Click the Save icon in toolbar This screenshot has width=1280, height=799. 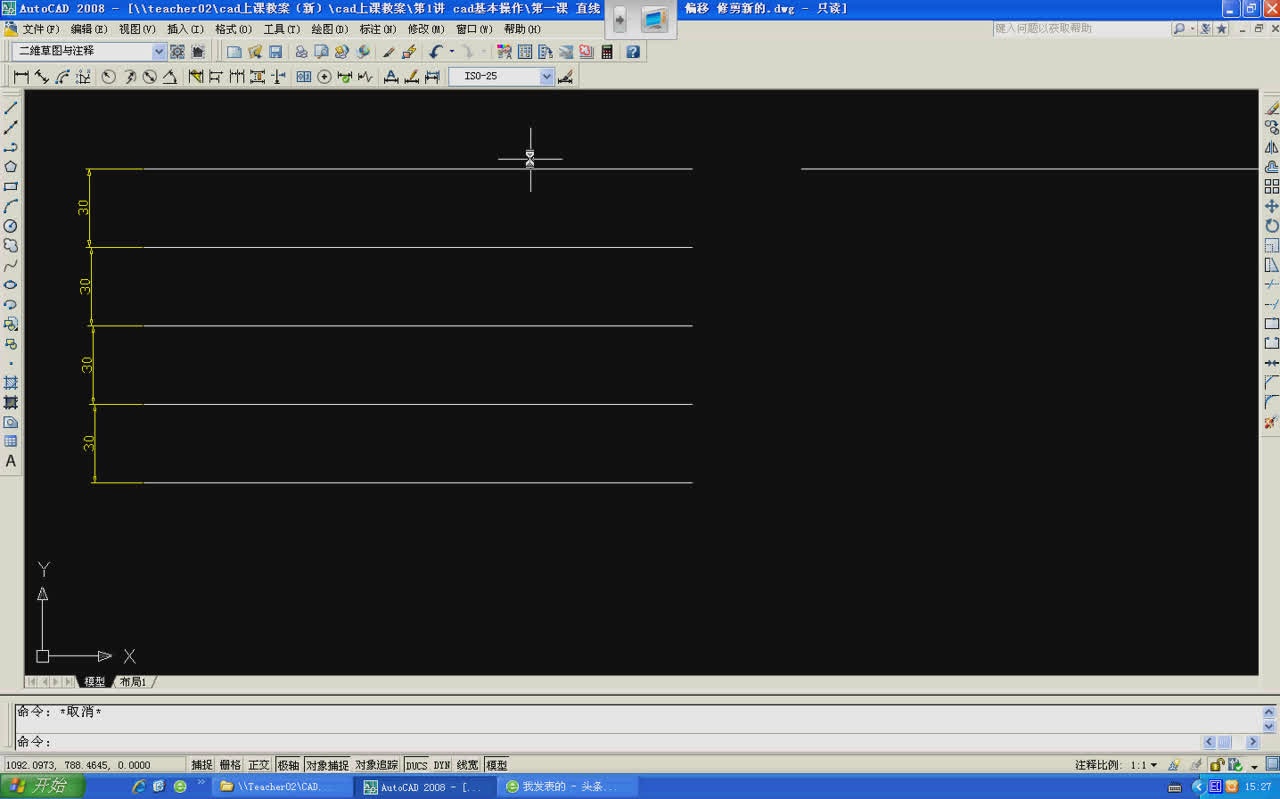276,51
